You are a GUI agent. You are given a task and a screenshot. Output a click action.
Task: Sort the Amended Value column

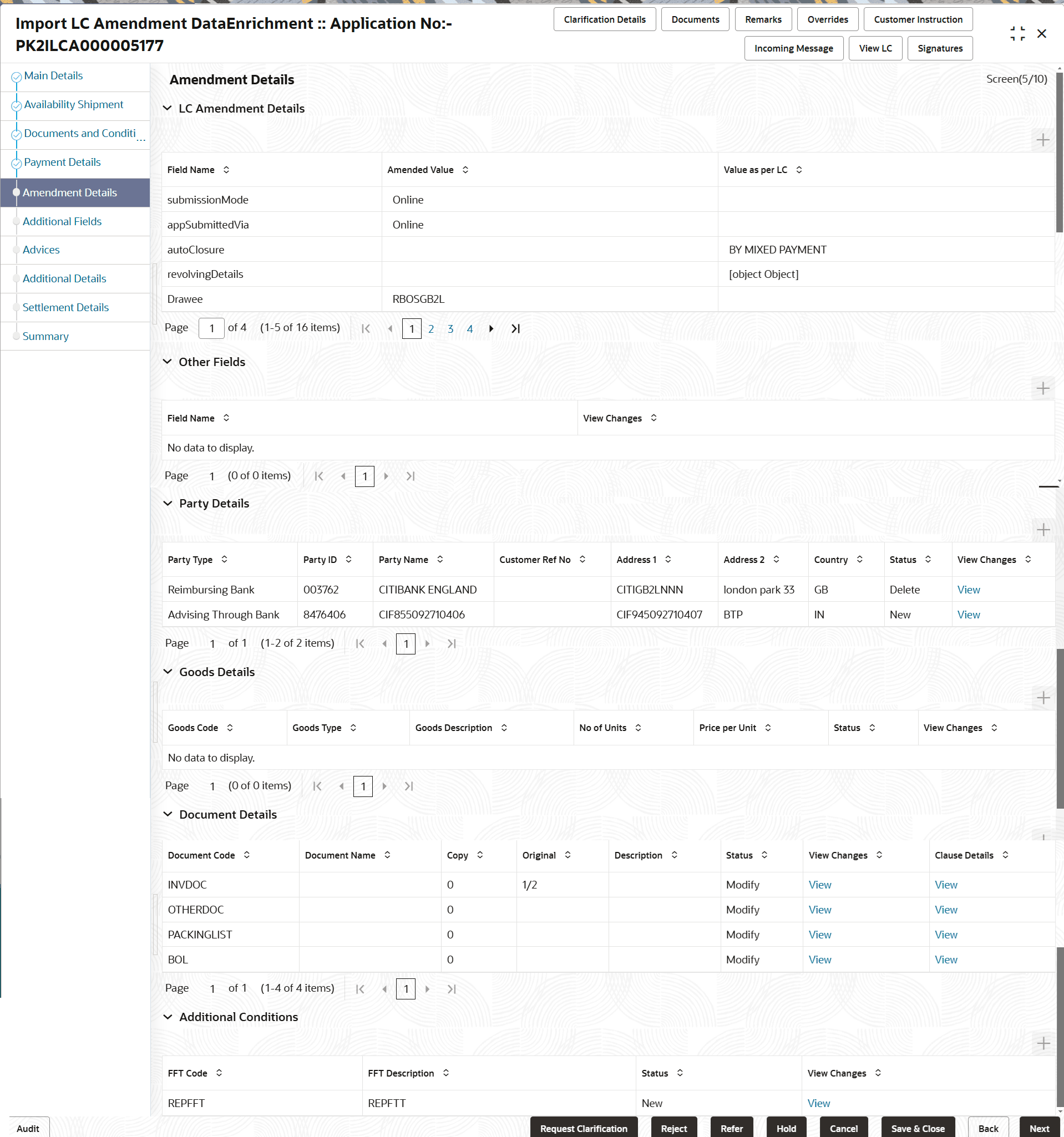[465, 169]
